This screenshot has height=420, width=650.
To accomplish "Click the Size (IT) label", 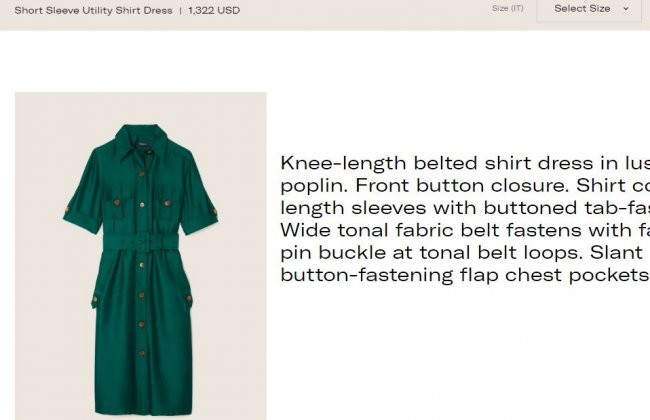I will pyautogui.click(x=508, y=8).
